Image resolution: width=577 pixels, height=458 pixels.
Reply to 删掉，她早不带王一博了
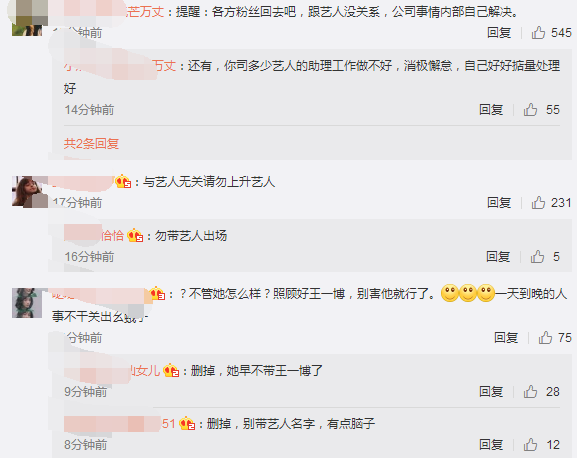tap(491, 392)
